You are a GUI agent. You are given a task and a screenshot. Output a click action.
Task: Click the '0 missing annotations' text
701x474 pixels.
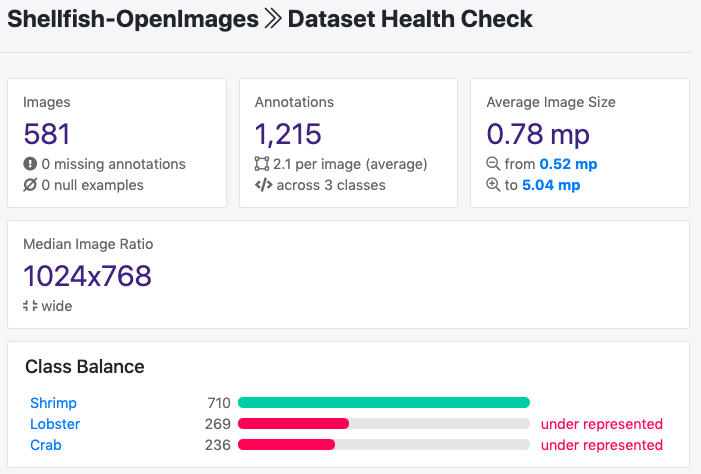click(x=114, y=164)
